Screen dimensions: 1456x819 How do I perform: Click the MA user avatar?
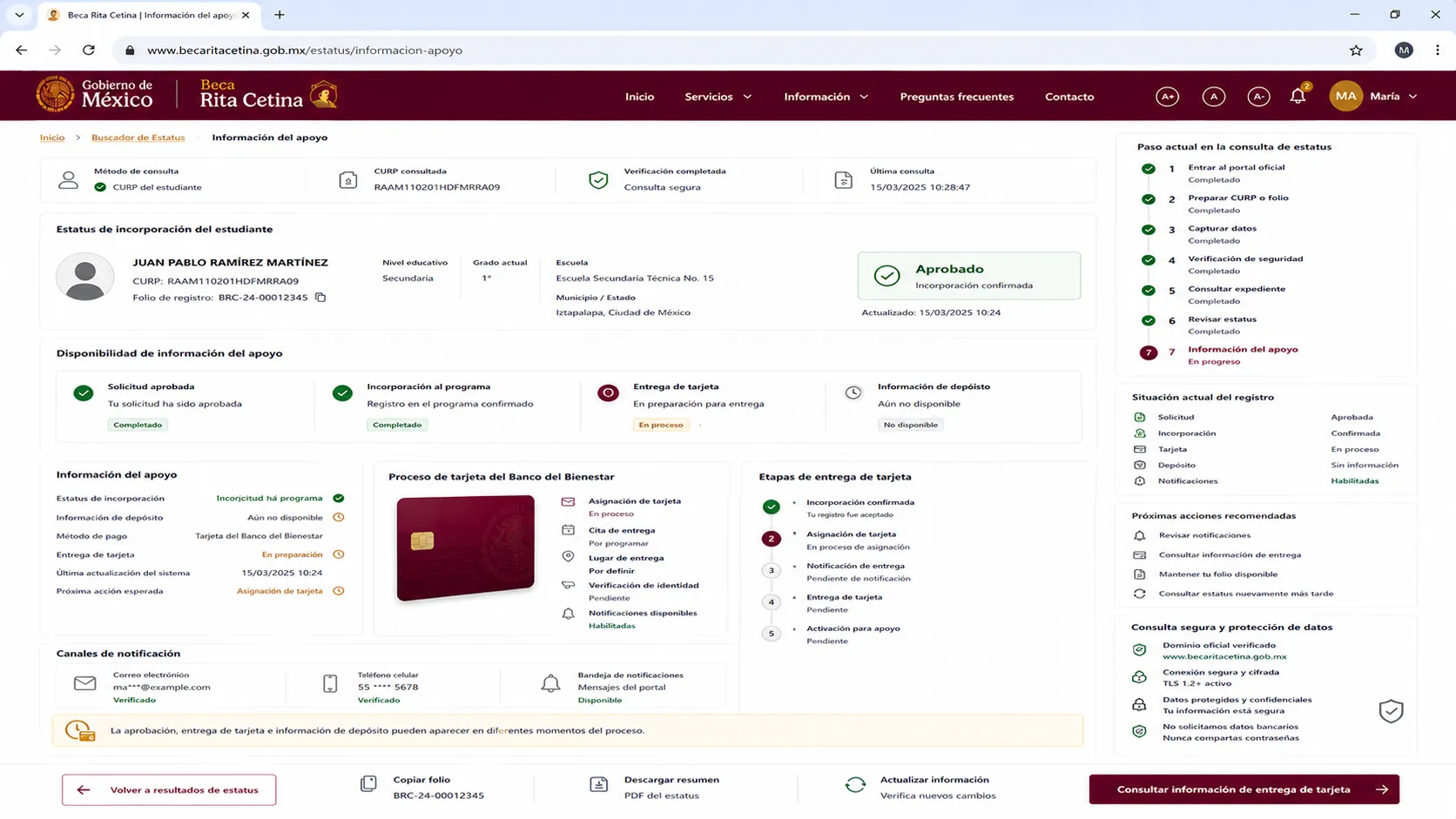(x=1345, y=96)
